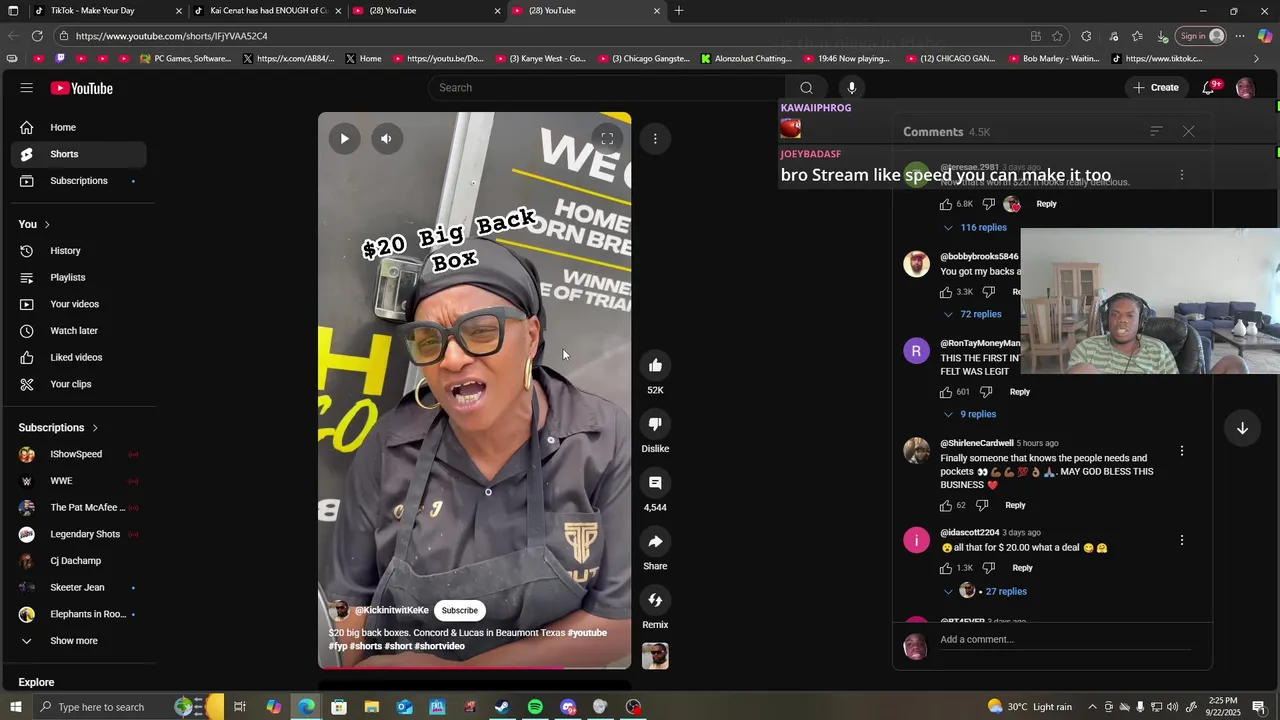Image resolution: width=1280 pixels, height=720 pixels.
Task: Open Windows Start menu
Action: click(x=15, y=707)
